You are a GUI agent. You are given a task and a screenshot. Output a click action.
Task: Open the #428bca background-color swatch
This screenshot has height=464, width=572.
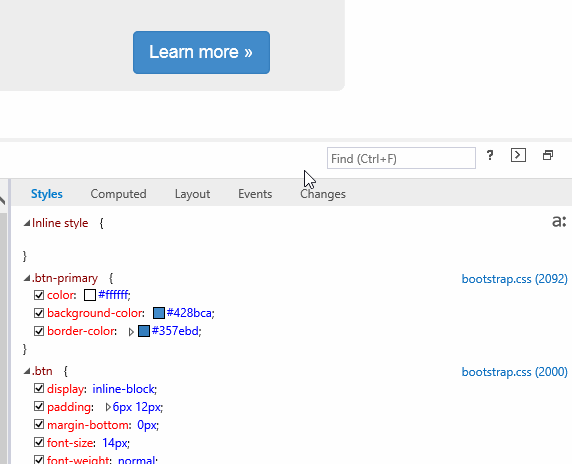(159, 313)
